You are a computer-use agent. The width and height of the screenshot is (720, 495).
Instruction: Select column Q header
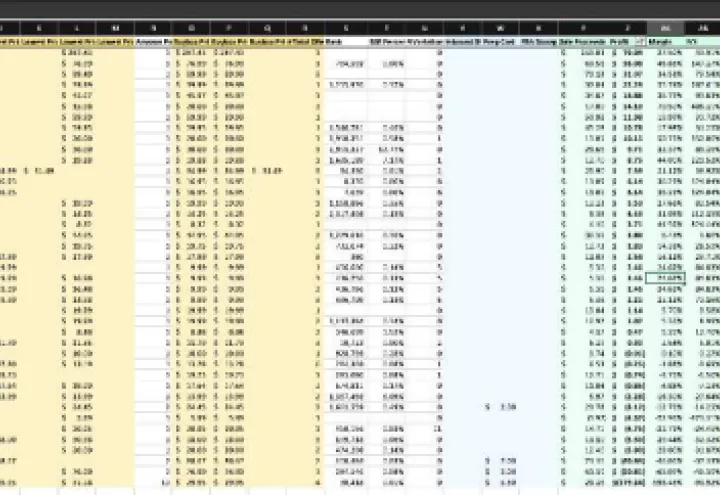click(x=267, y=28)
